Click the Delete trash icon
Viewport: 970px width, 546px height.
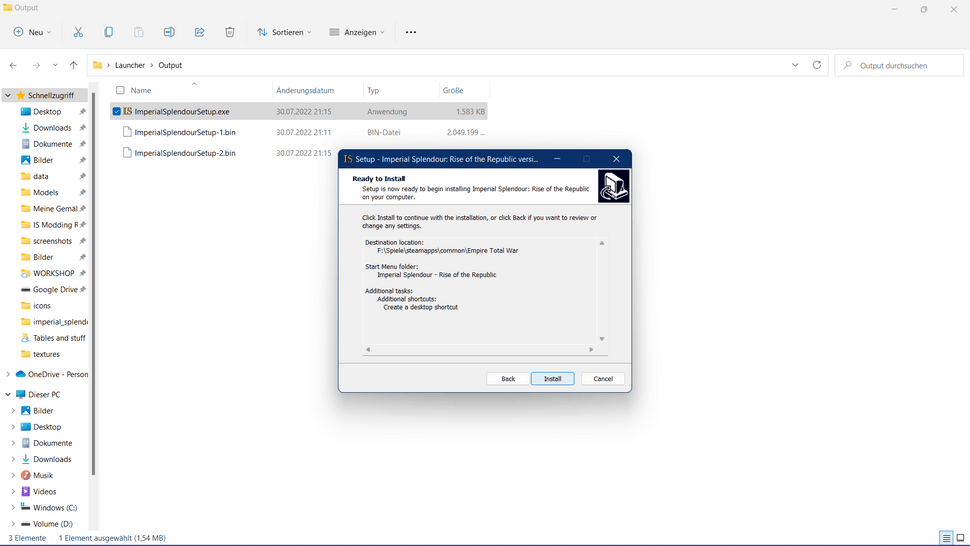(x=229, y=32)
